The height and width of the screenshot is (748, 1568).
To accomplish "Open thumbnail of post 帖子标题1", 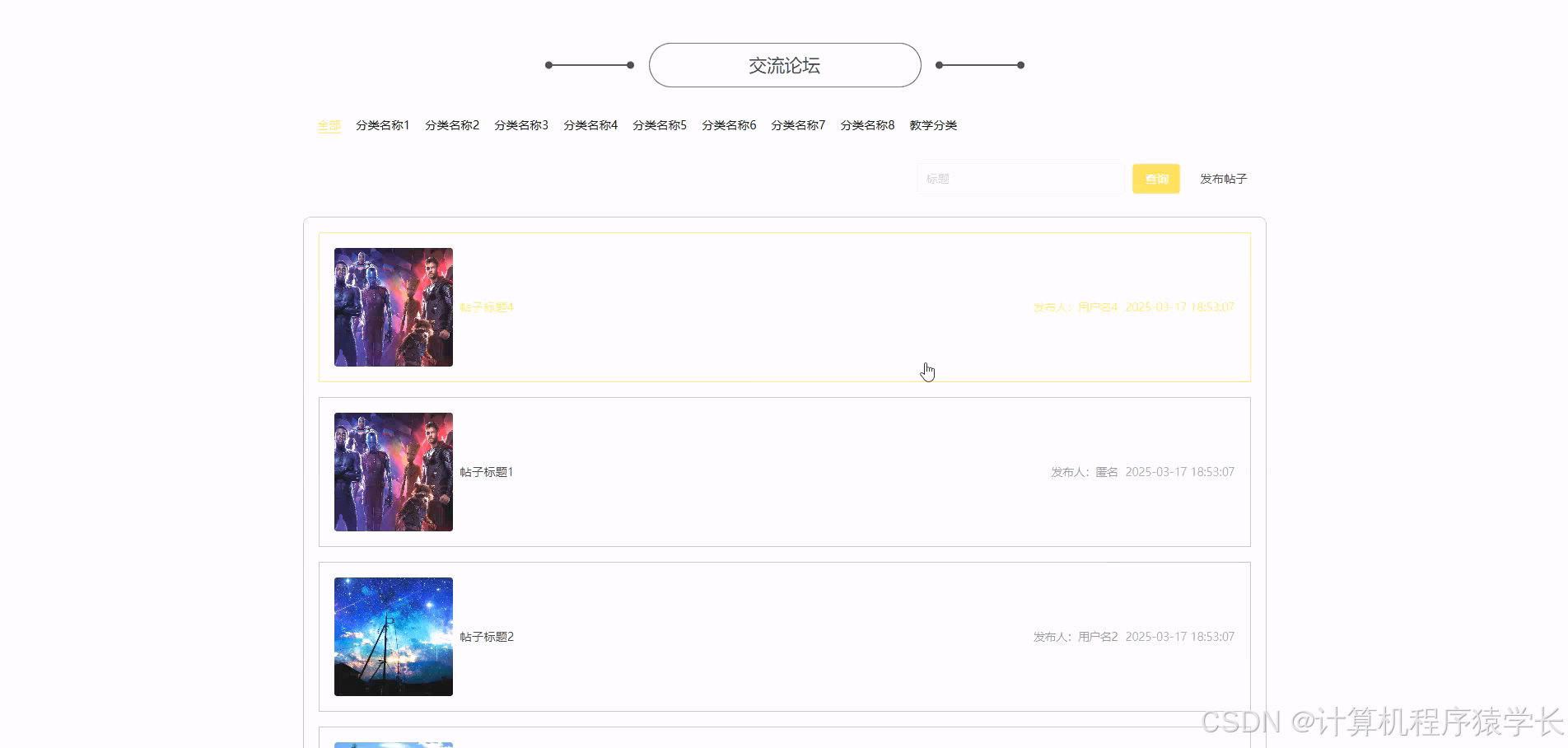I will [394, 472].
